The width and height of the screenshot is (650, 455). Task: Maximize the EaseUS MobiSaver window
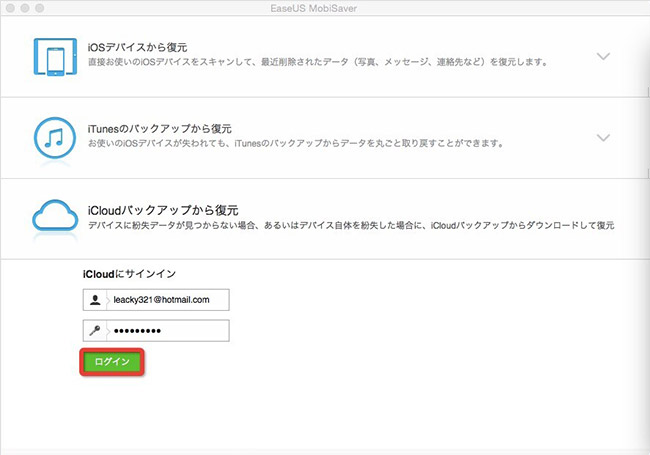(x=39, y=8)
